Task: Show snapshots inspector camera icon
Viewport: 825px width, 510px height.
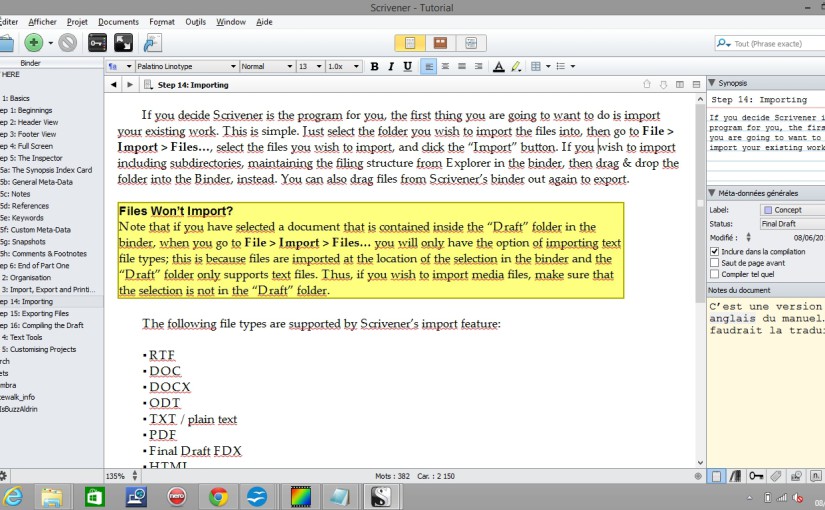Action: (796, 476)
